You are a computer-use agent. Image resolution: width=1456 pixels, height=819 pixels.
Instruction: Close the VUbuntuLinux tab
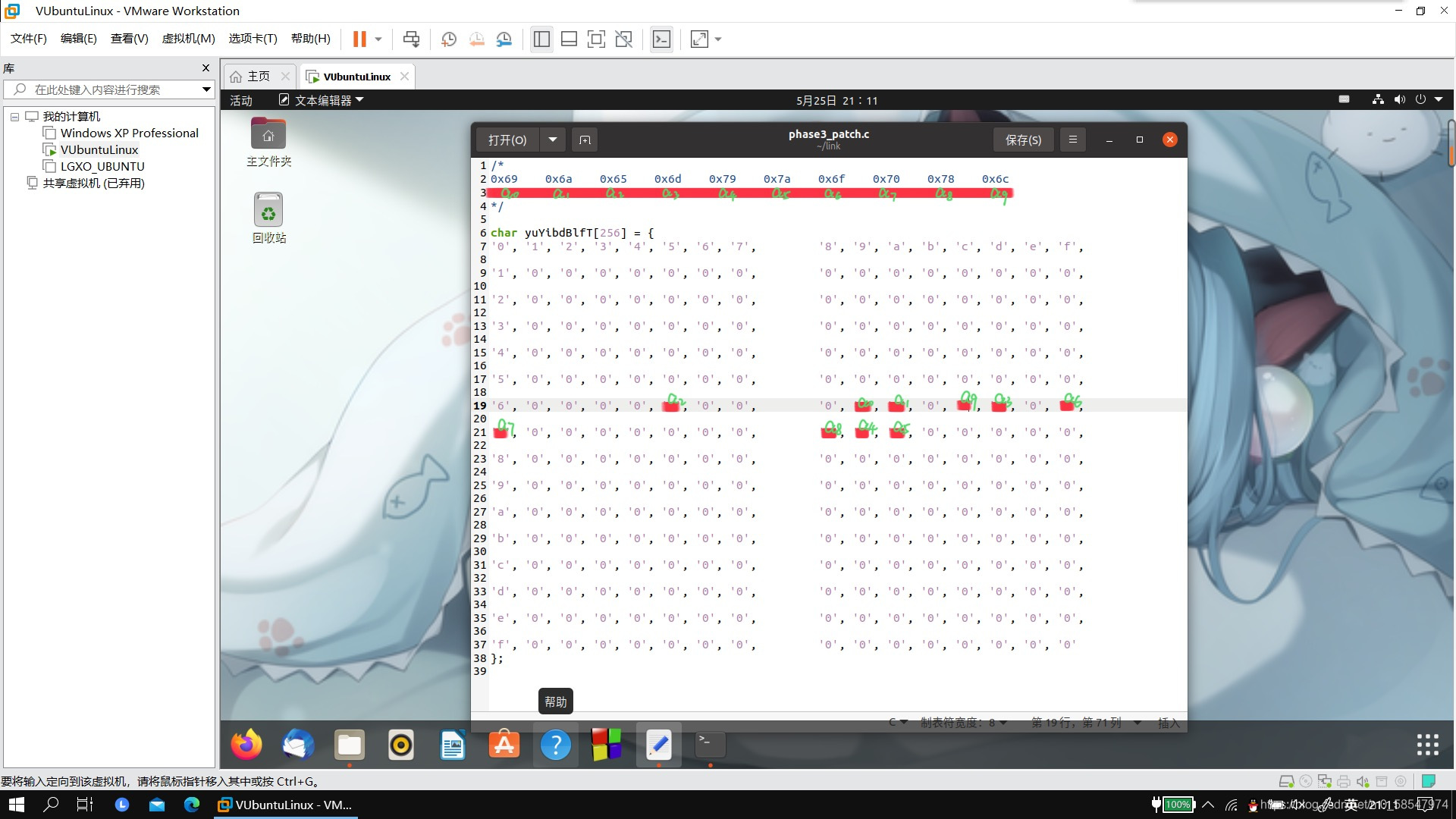coord(404,77)
